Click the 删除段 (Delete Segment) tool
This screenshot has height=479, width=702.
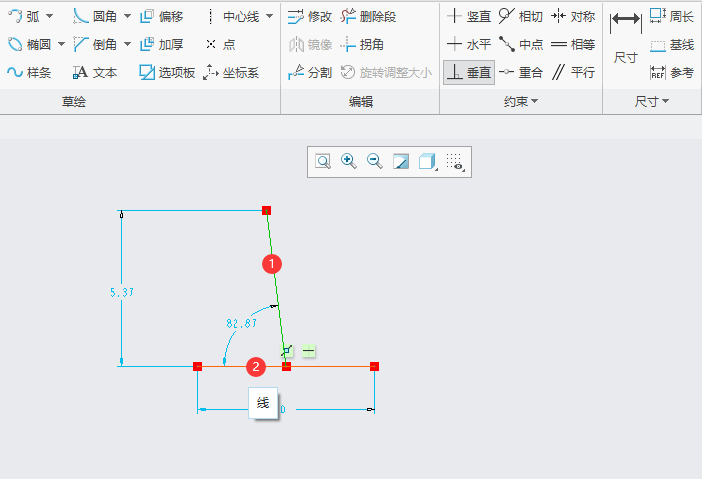[368, 17]
